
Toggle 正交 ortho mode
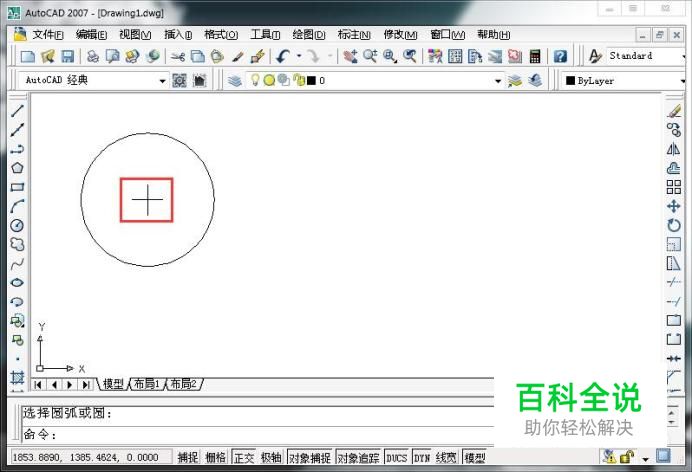coord(244,457)
